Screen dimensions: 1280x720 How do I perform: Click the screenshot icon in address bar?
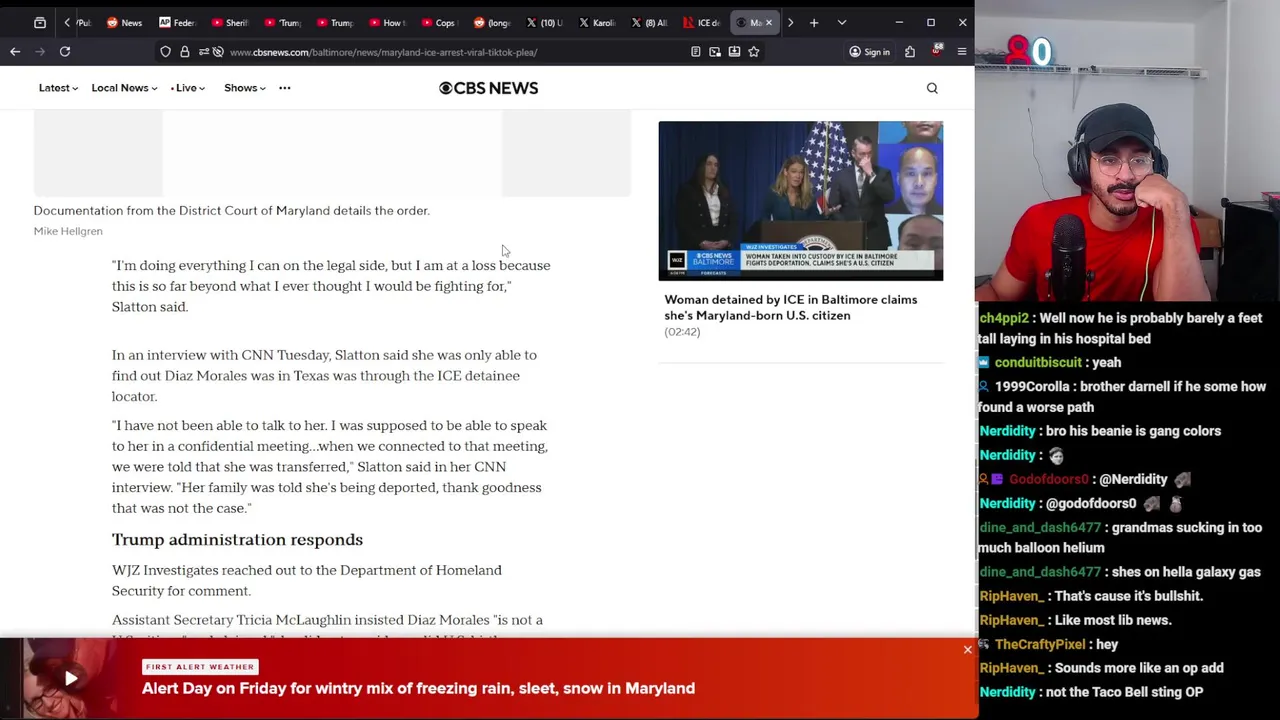[715, 52]
